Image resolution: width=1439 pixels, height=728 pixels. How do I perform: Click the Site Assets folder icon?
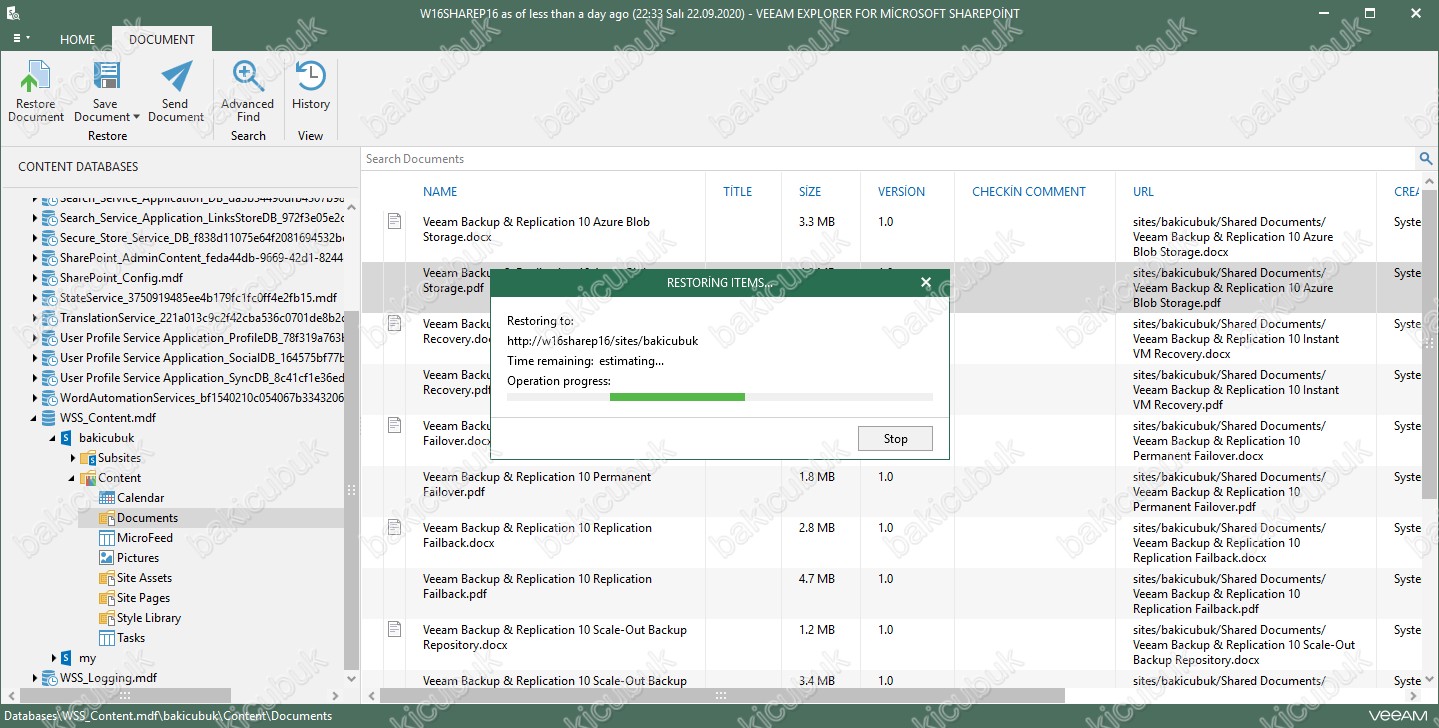(107, 578)
